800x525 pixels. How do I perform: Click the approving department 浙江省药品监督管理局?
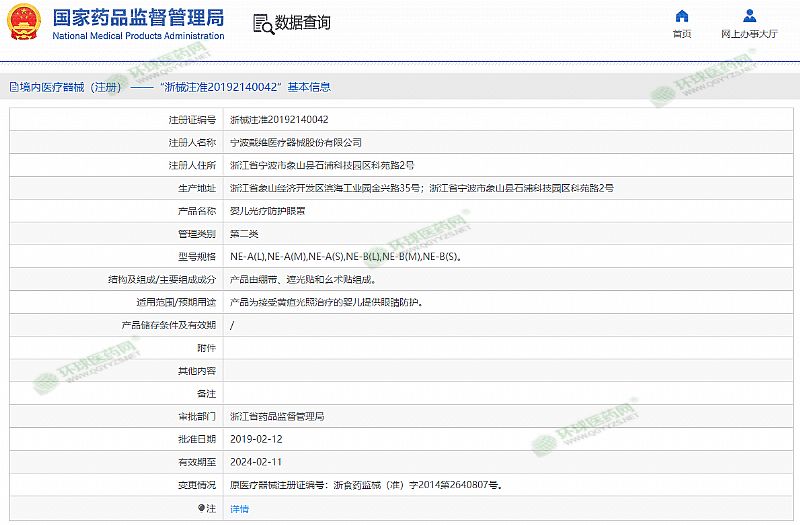277,416
